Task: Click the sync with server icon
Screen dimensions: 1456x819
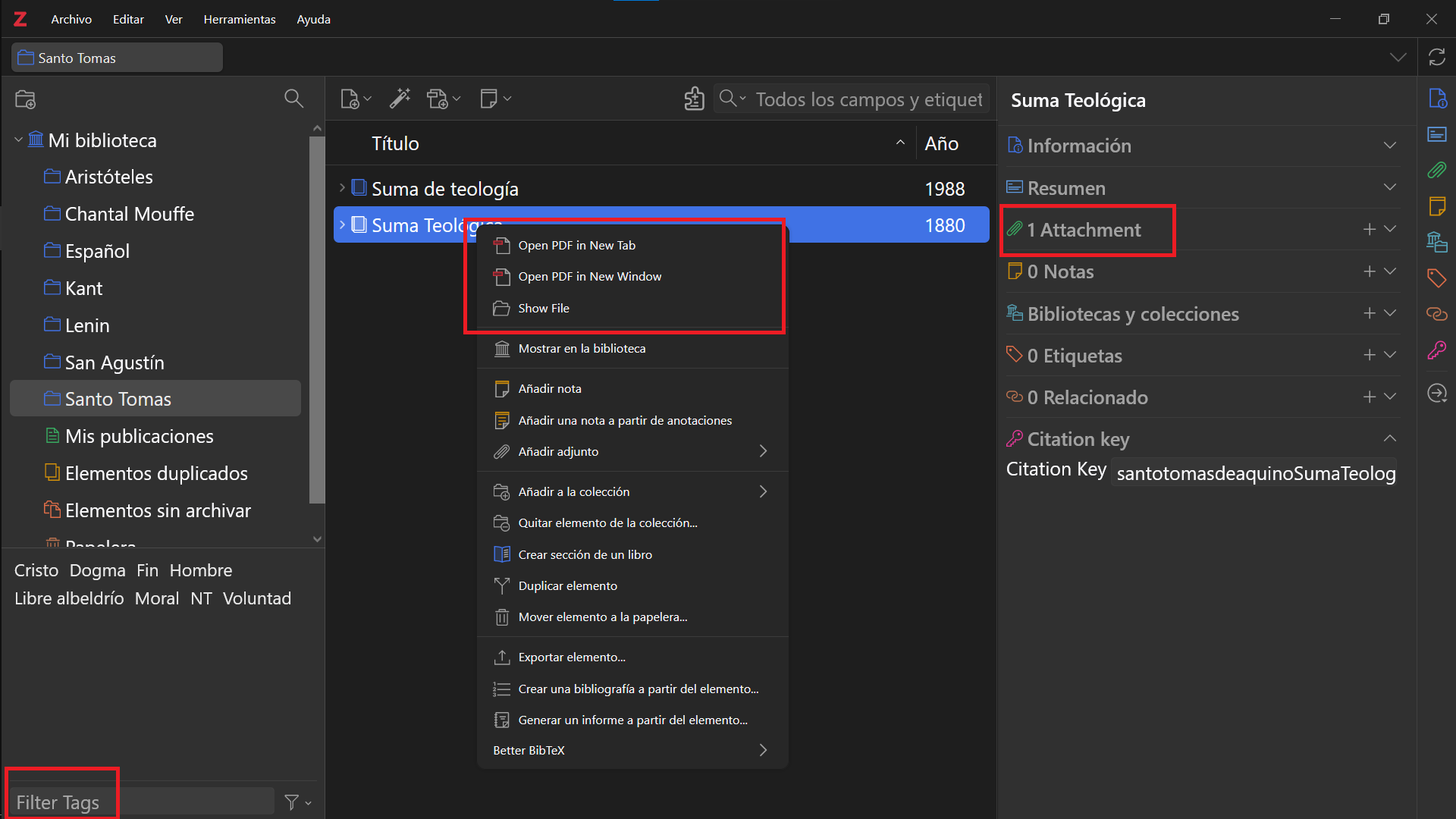Action: (x=1436, y=58)
